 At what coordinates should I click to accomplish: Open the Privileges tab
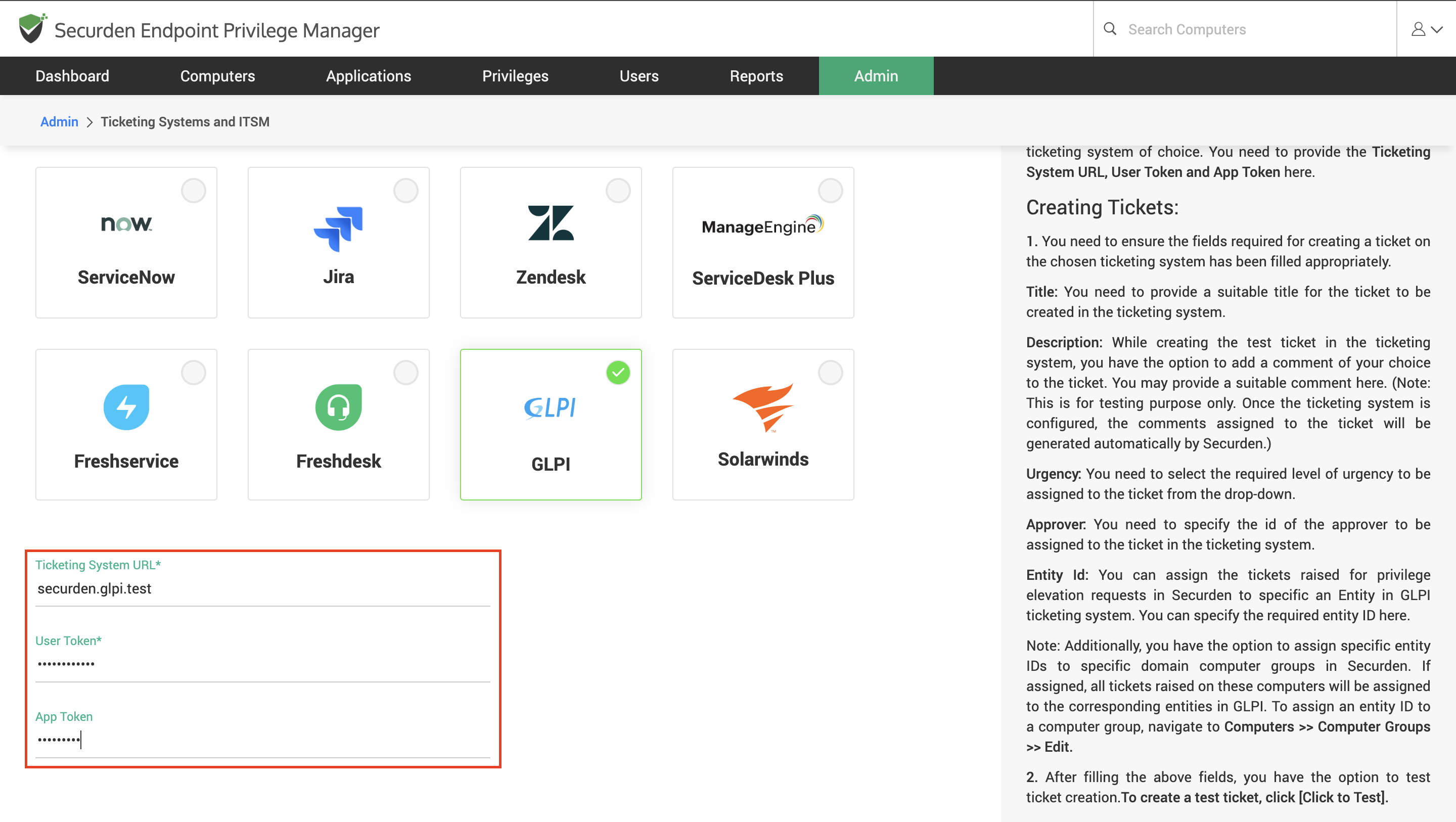[515, 76]
